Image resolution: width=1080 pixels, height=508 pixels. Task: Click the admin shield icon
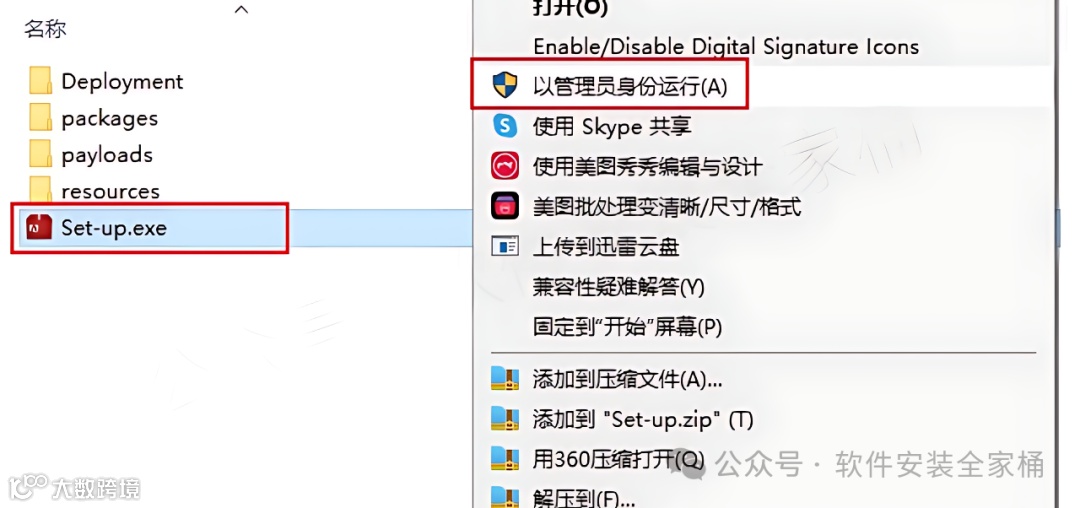click(504, 86)
